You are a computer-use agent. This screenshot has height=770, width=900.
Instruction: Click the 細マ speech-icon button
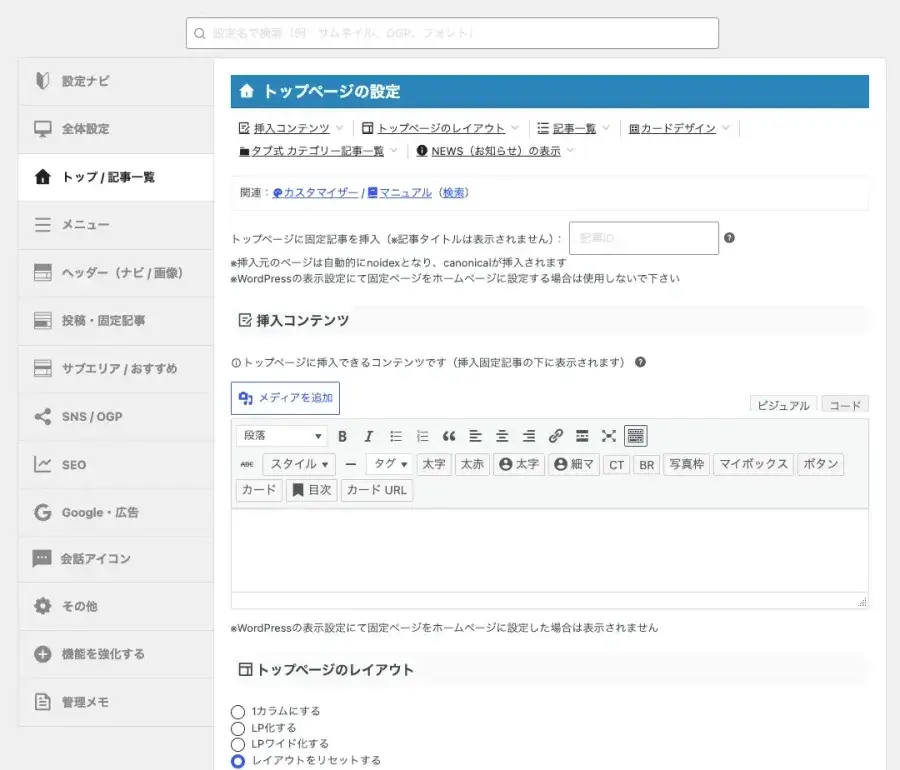(574, 464)
